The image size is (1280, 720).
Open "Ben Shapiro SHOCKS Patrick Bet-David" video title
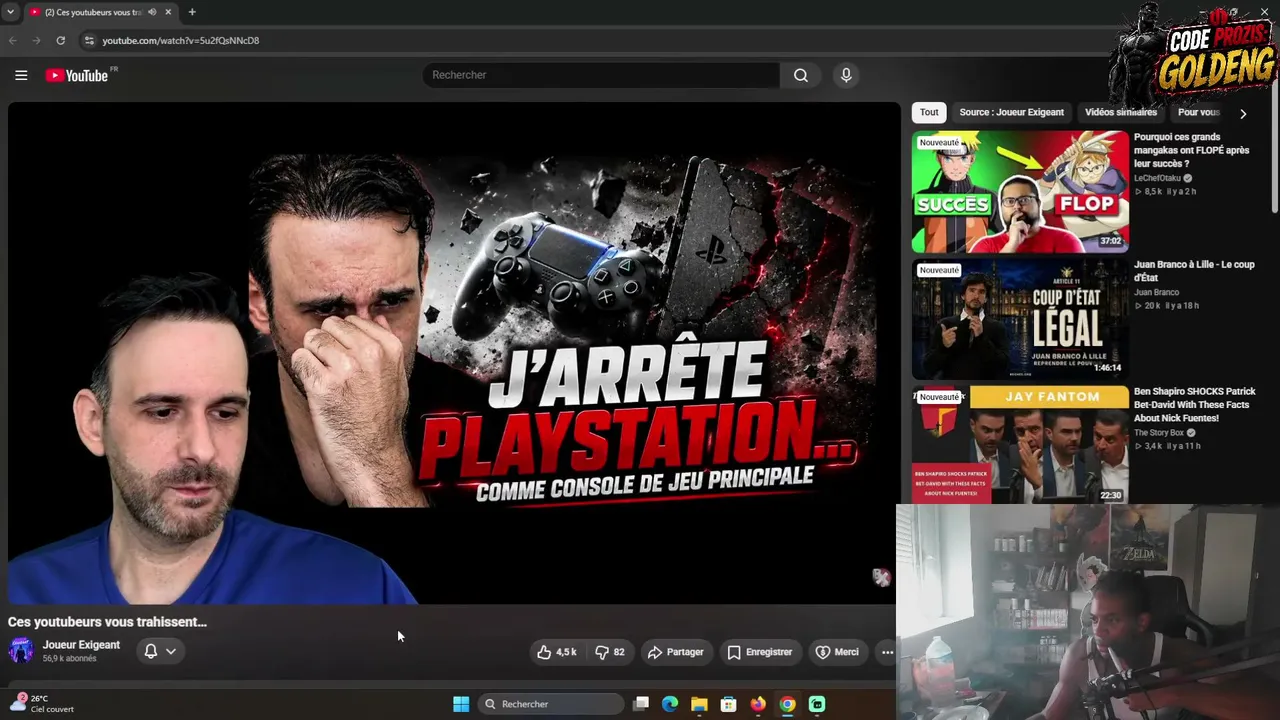[x=1195, y=405]
